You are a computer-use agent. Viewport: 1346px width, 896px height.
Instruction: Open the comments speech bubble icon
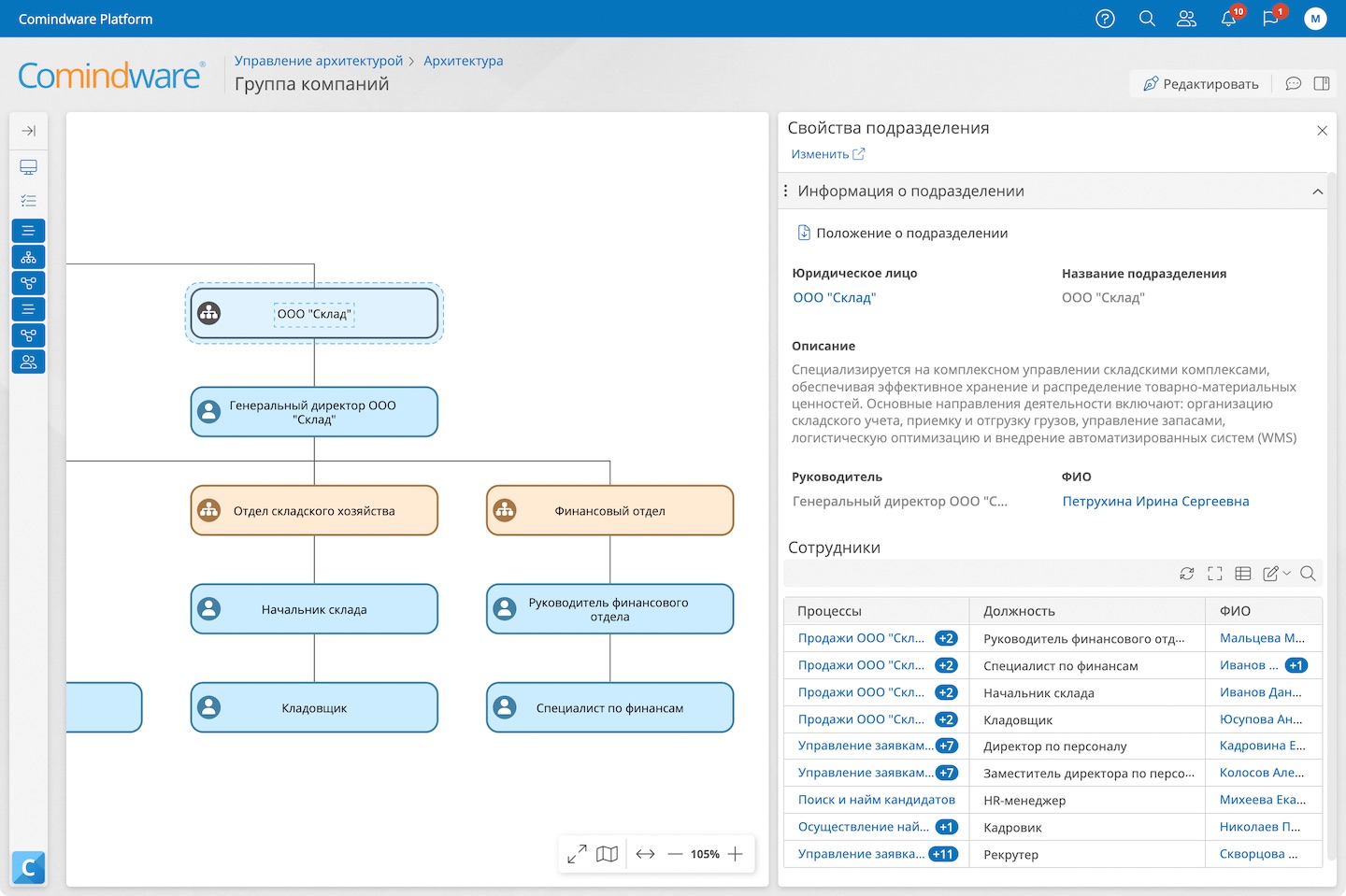point(1294,84)
